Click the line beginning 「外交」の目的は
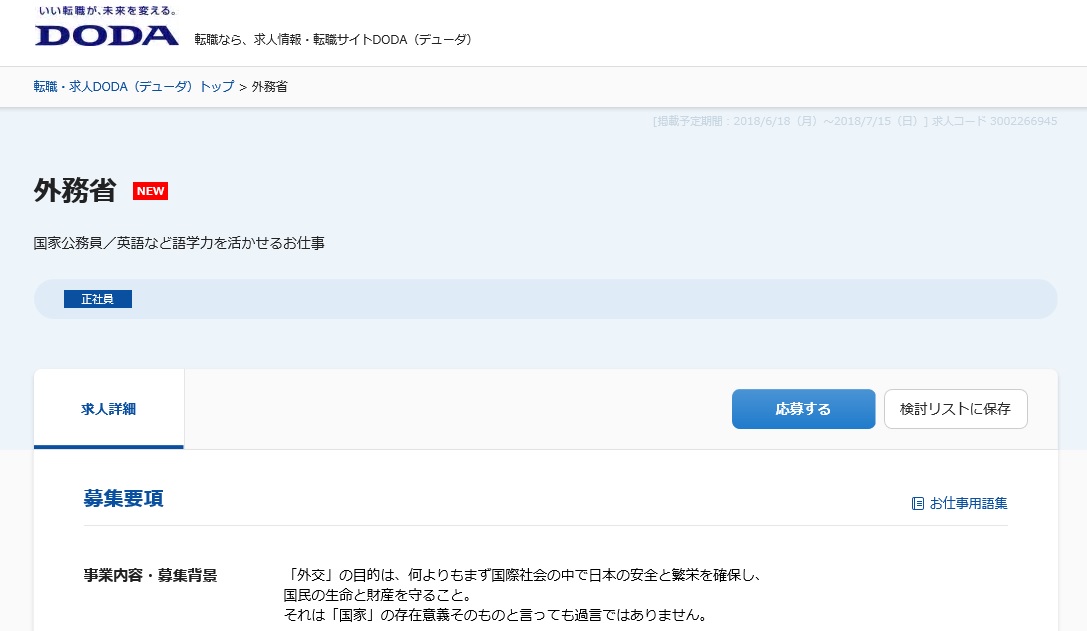This screenshot has height=631, width=1087. [x=523, y=576]
